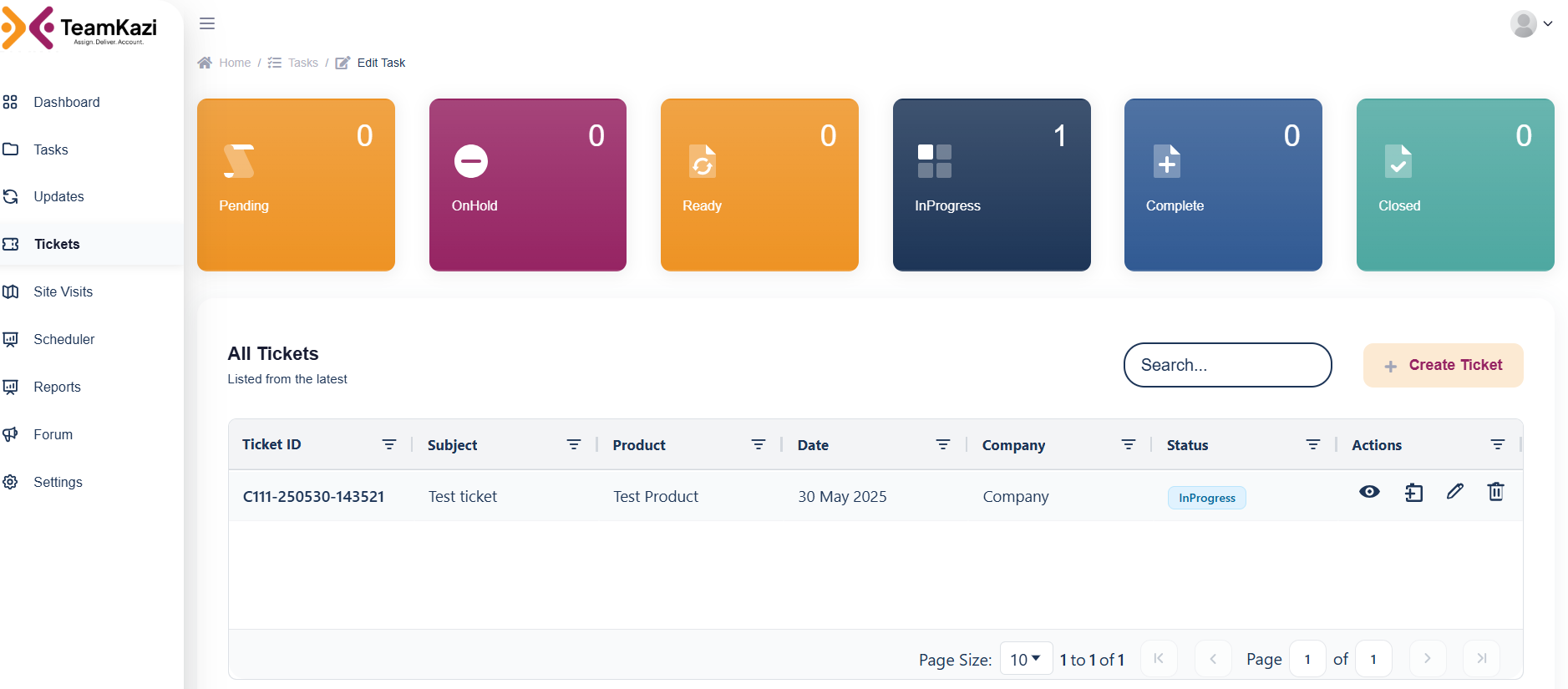Click the Forum megaphone icon

pos(10,434)
